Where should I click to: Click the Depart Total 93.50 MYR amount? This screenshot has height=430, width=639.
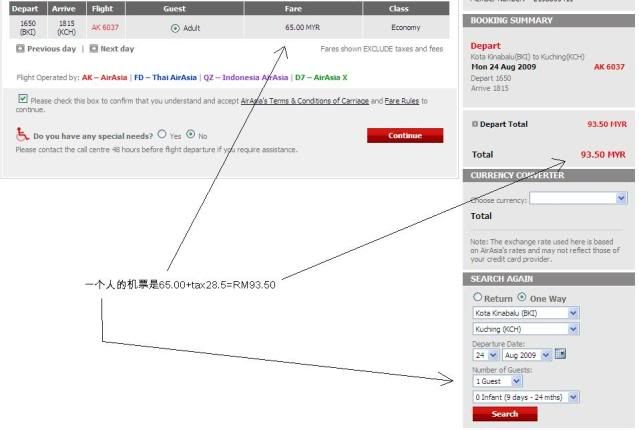click(607, 124)
